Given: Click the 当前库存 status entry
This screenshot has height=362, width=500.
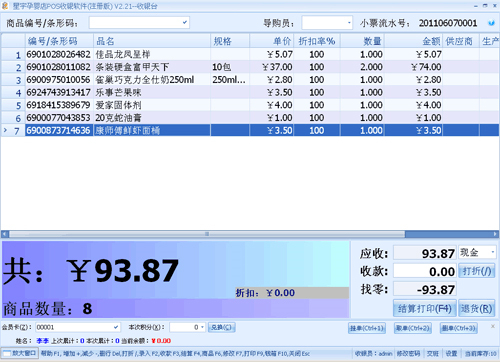Looking at the screenshot, I should pyautogui.click(x=480, y=353).
